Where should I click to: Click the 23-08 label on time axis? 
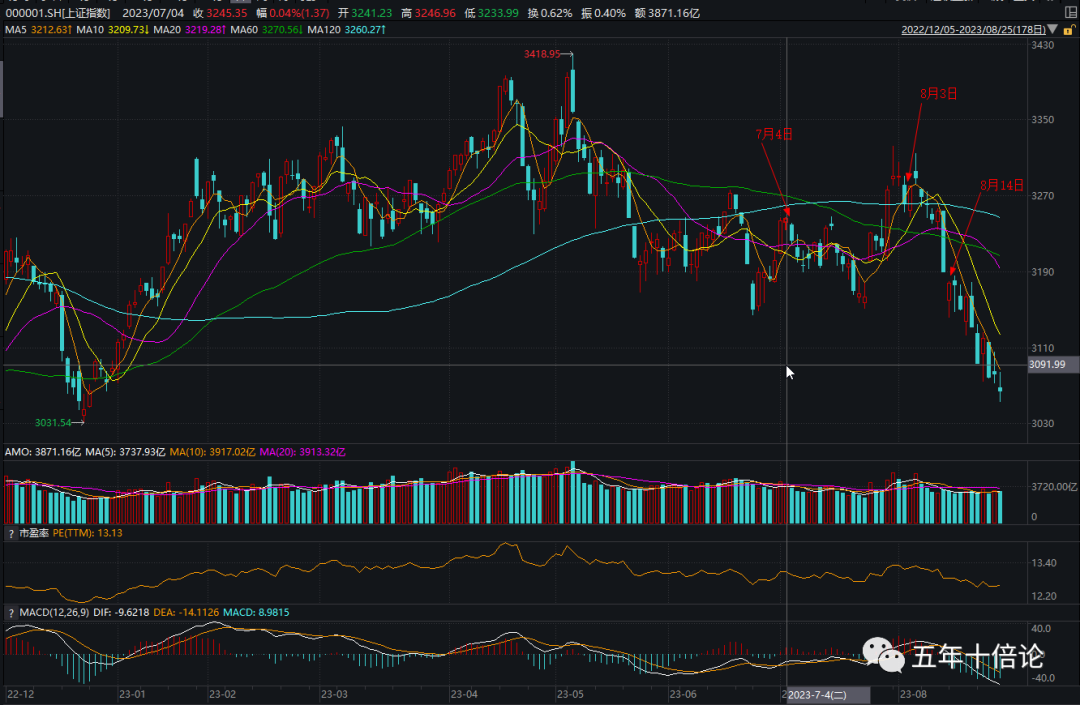click(913, 694)
